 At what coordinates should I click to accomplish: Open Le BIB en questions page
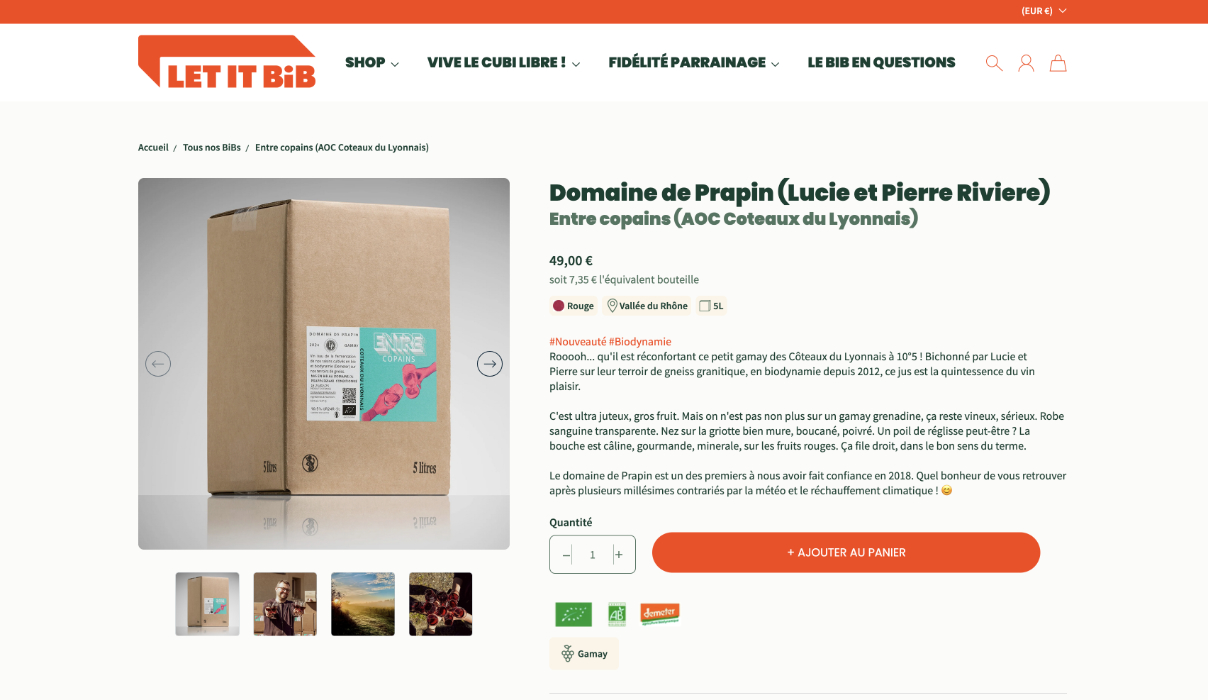881,62
